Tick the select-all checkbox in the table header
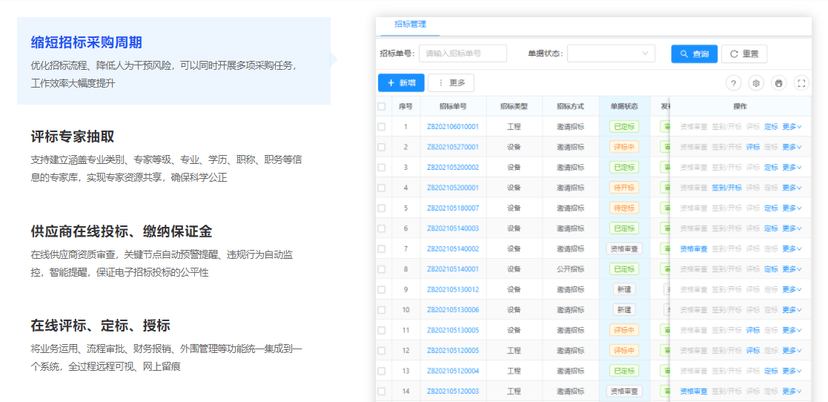This screenshot has width=828, height=402. point(382,107)
